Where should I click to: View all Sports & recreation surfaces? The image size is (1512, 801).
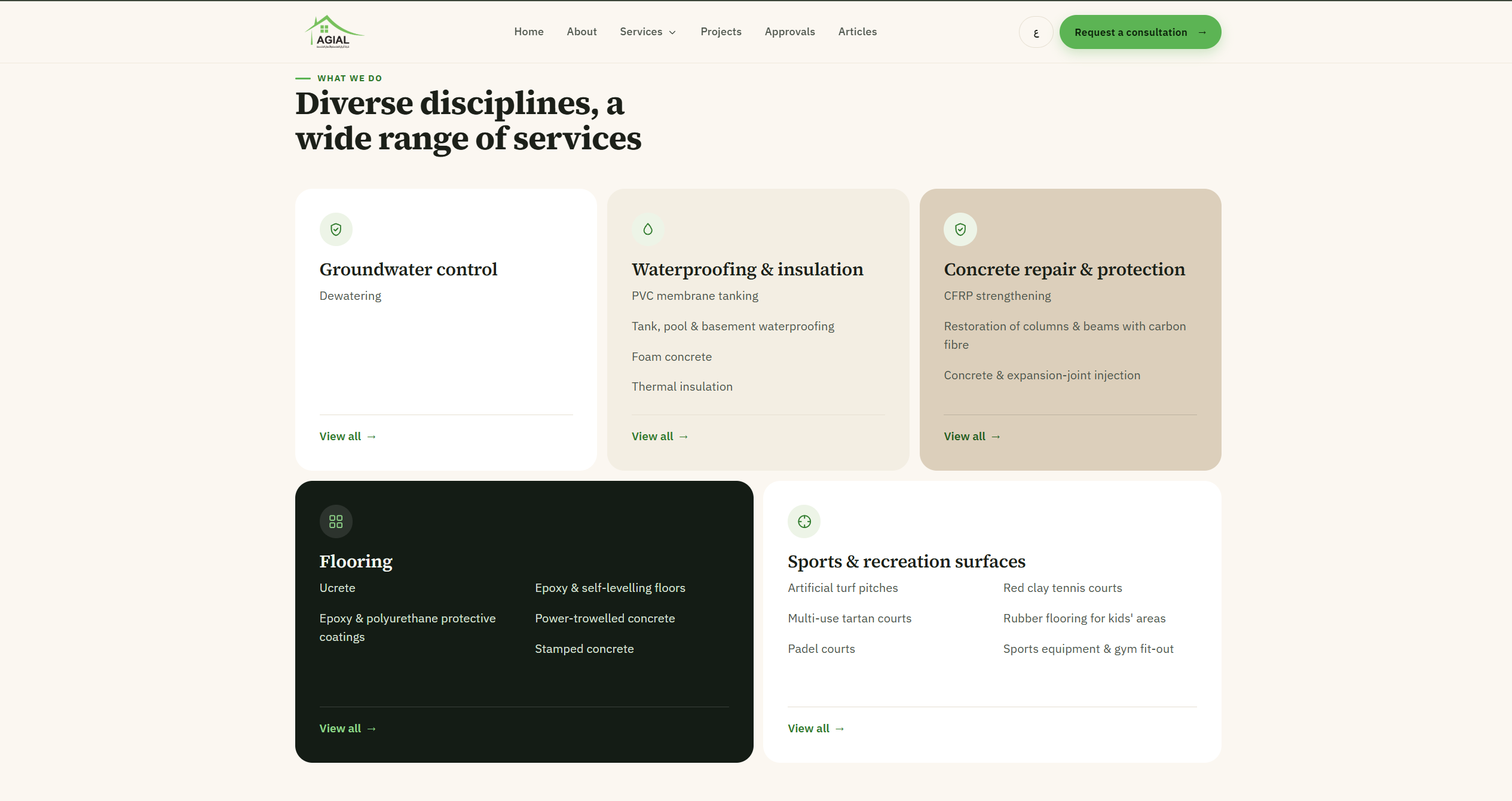(x=816, y=729)
